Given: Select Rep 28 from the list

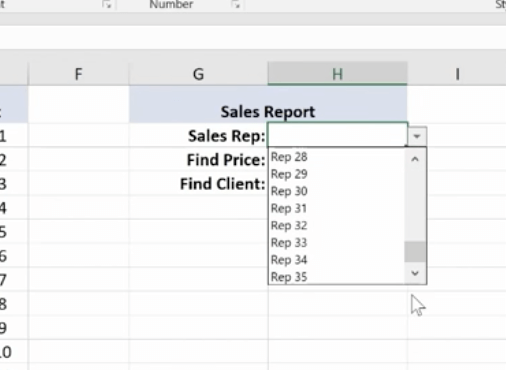Looking at the screenshot, I should [x=336, y=157].
